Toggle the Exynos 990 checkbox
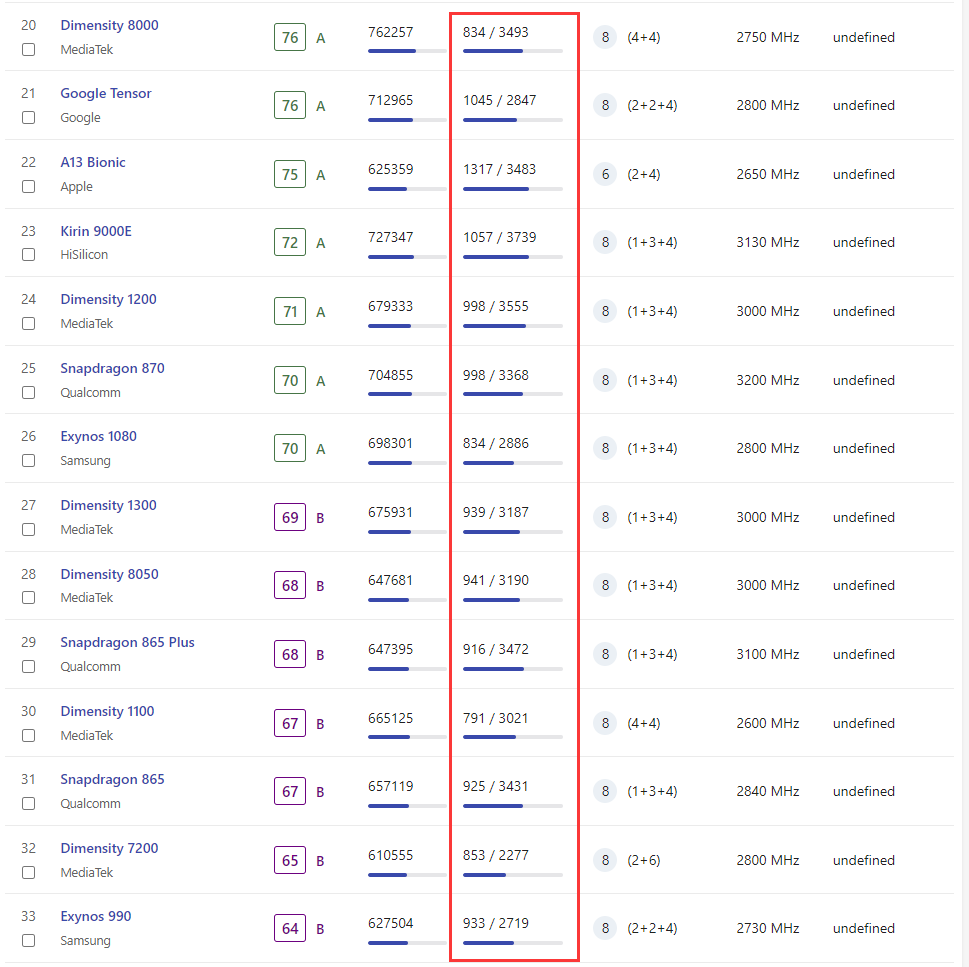The width and height of the screenshot is (969, 967). point(28,940)
